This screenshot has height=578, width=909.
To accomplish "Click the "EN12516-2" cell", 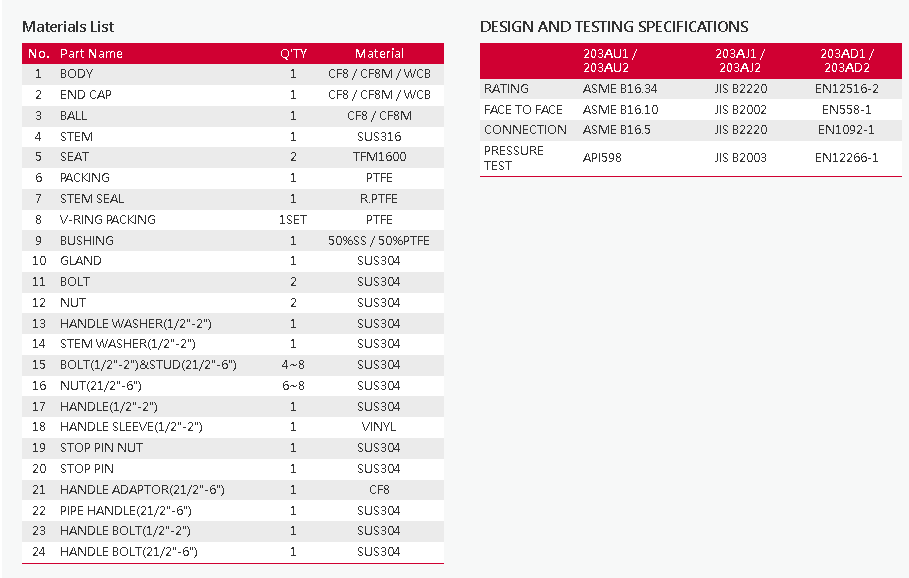I will (x=847, y=89).
